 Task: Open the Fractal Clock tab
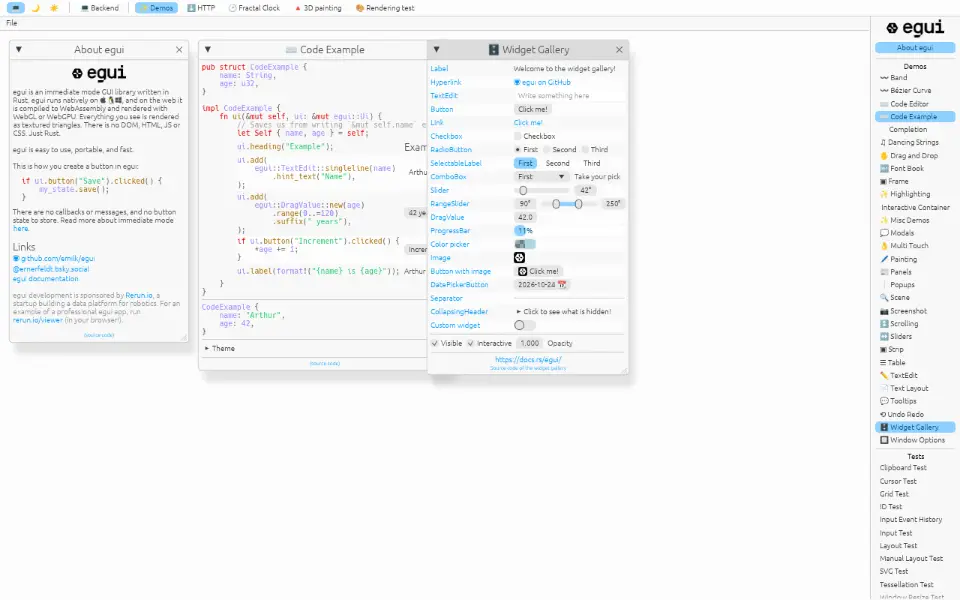(254, 8)
